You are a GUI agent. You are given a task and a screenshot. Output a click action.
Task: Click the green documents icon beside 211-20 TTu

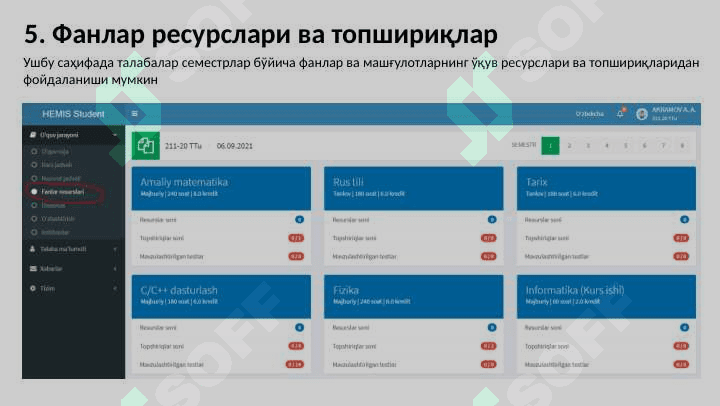146,146
